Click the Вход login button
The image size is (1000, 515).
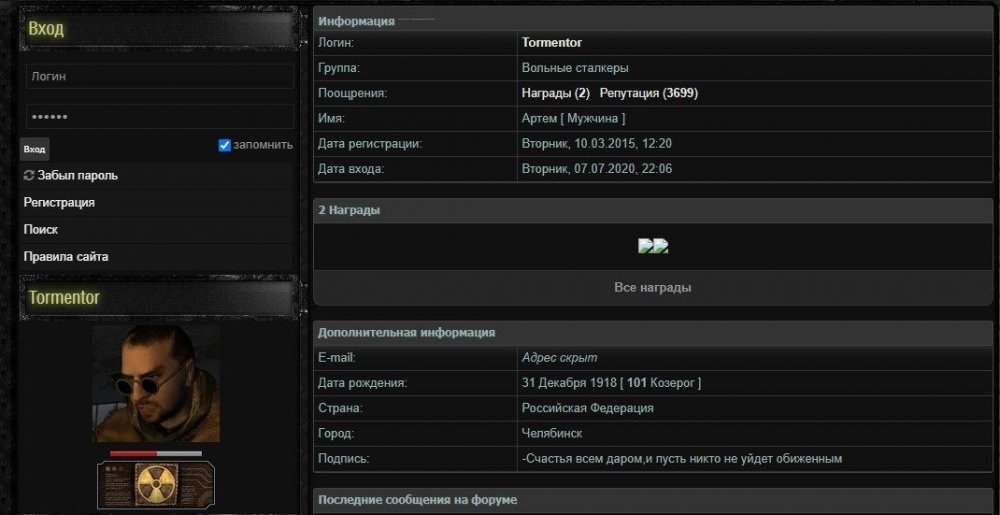click(x=34, y=149)
